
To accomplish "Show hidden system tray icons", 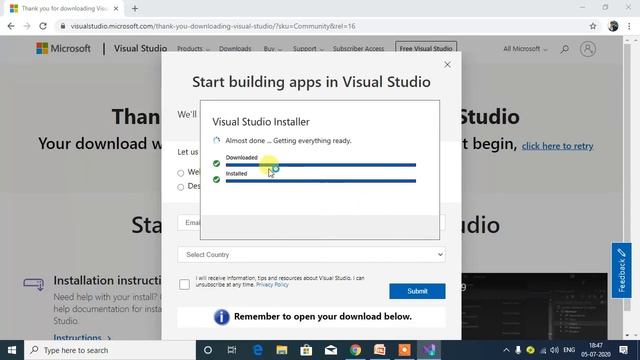I will pyautogui.click(x=506, y=350).
